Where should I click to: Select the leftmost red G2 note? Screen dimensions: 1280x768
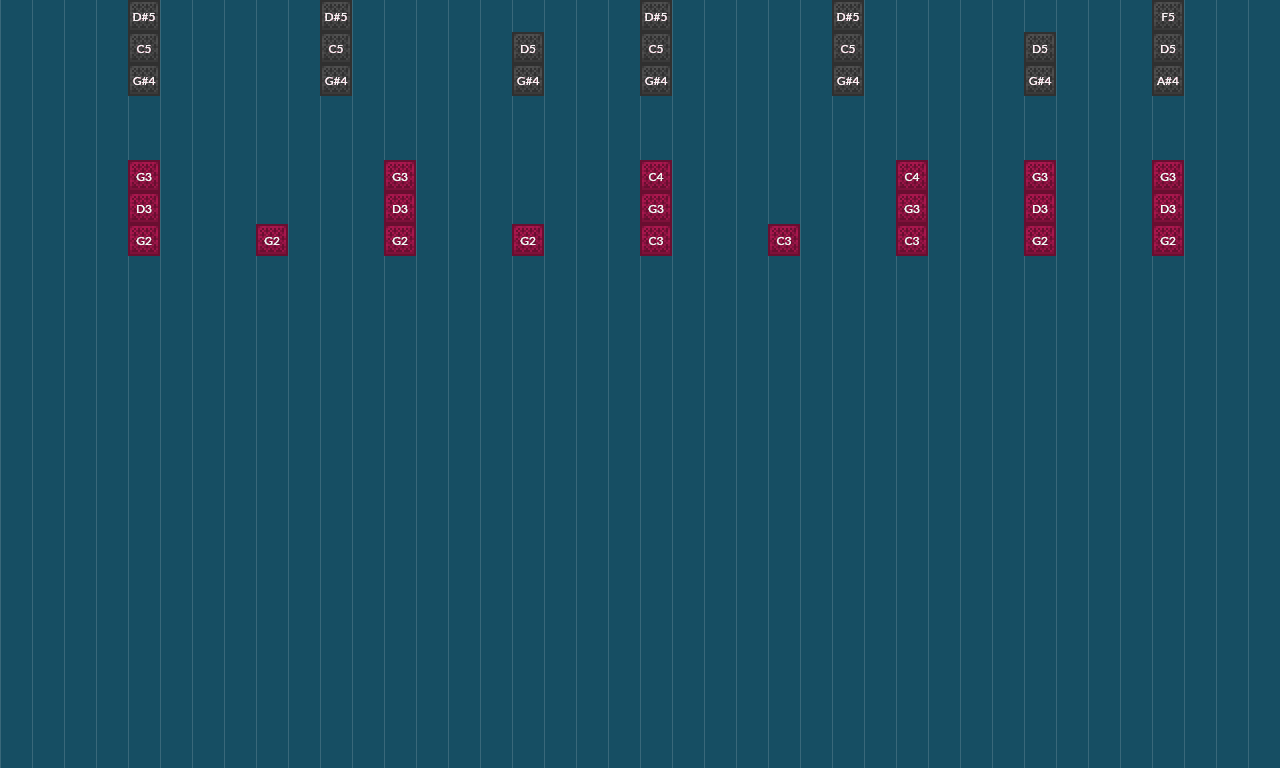pyautogui.click(x=144, y=240)
